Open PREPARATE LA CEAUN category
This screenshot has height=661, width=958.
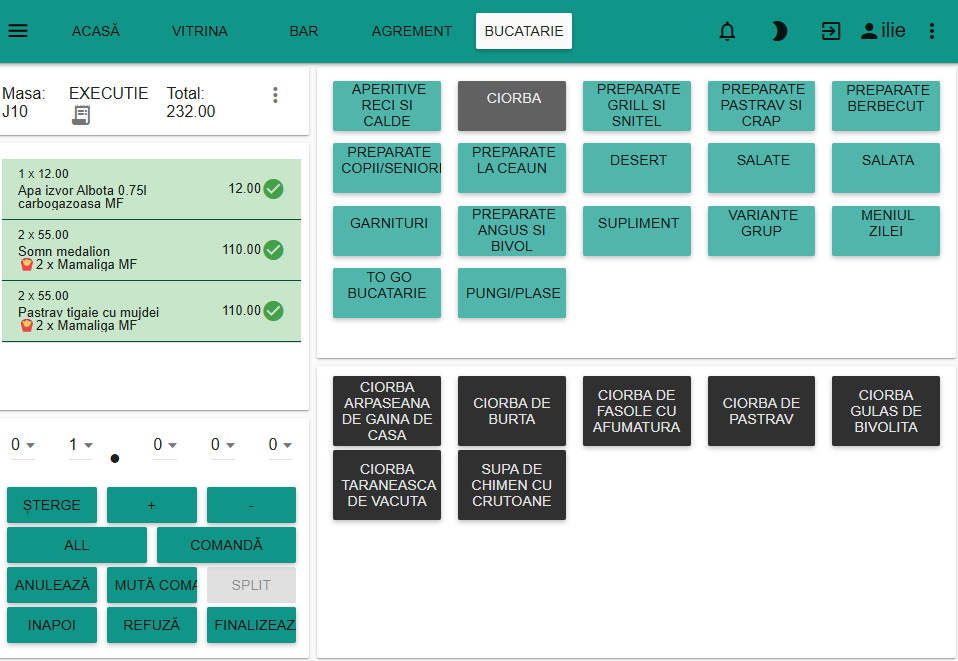click(x=512, y=168)
